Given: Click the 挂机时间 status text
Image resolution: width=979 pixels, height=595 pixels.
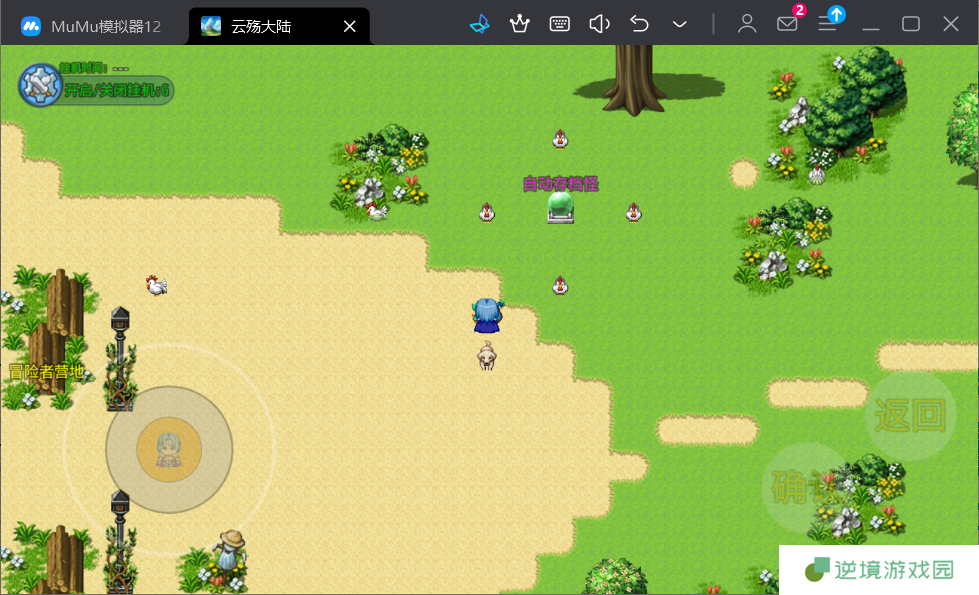Looking at the screenshot, I should pyautogui.click(x=94, y=68).
